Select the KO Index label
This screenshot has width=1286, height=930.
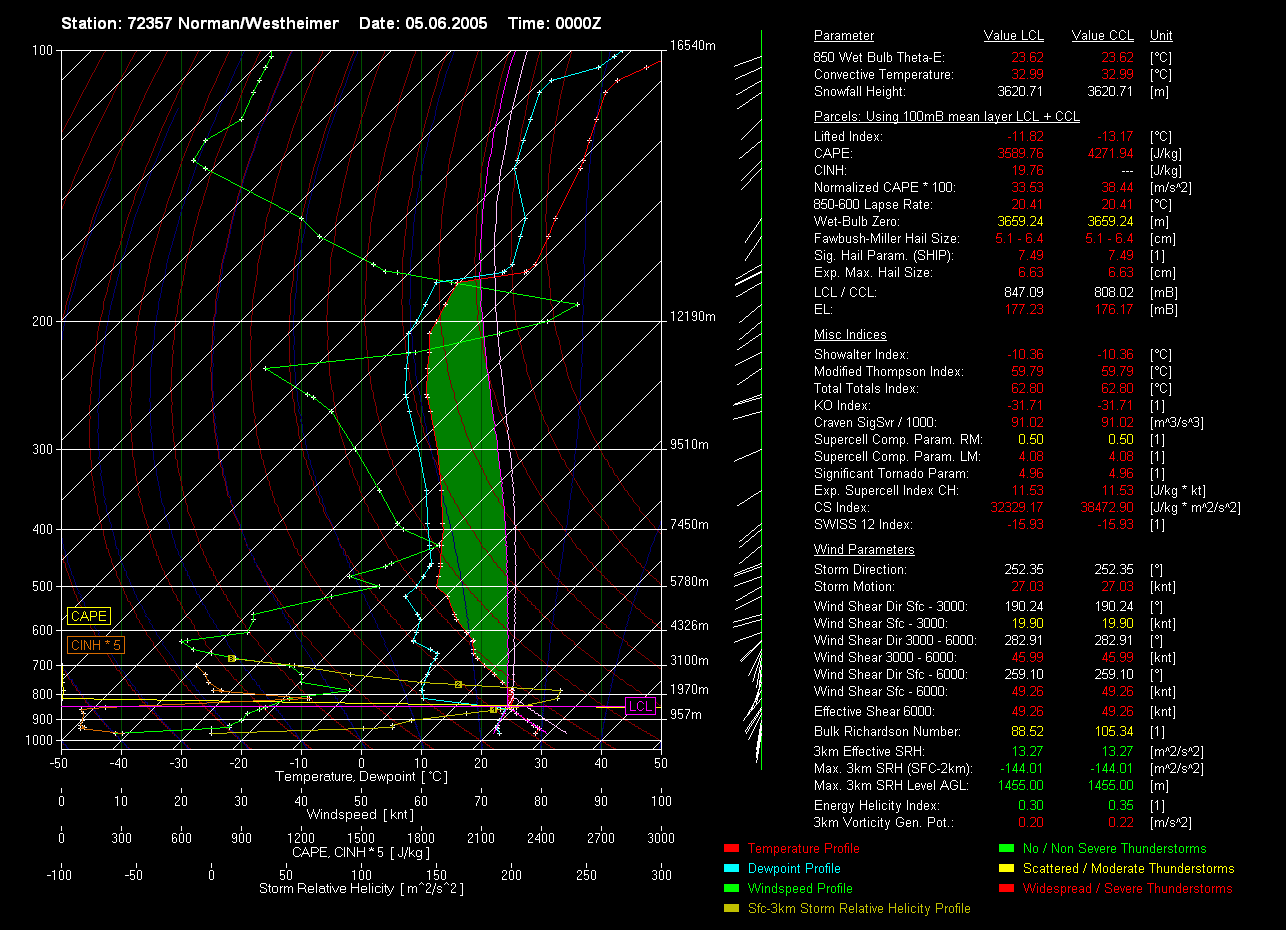[x=842, y=406]
